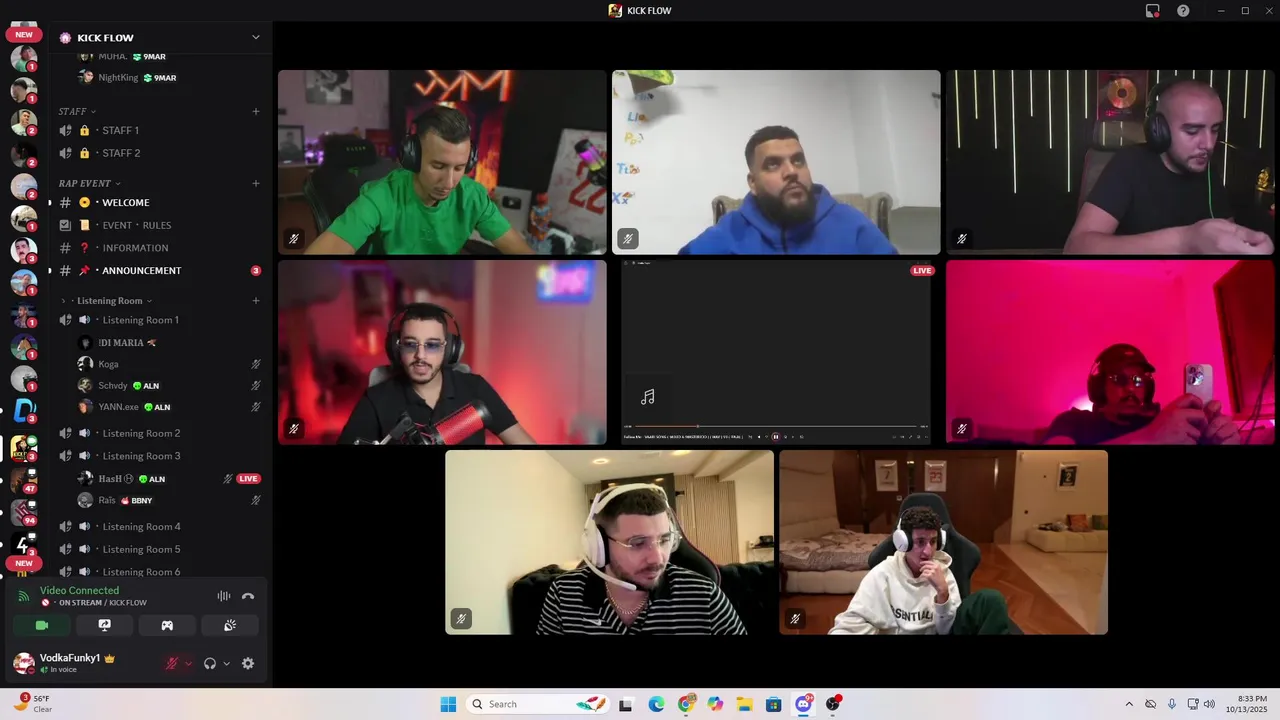Image resolution: width=1280 pixels, height=720 pixels.
Task: Open the ON STREAM / KICK FLOW link
Action: tap(93, 603)
